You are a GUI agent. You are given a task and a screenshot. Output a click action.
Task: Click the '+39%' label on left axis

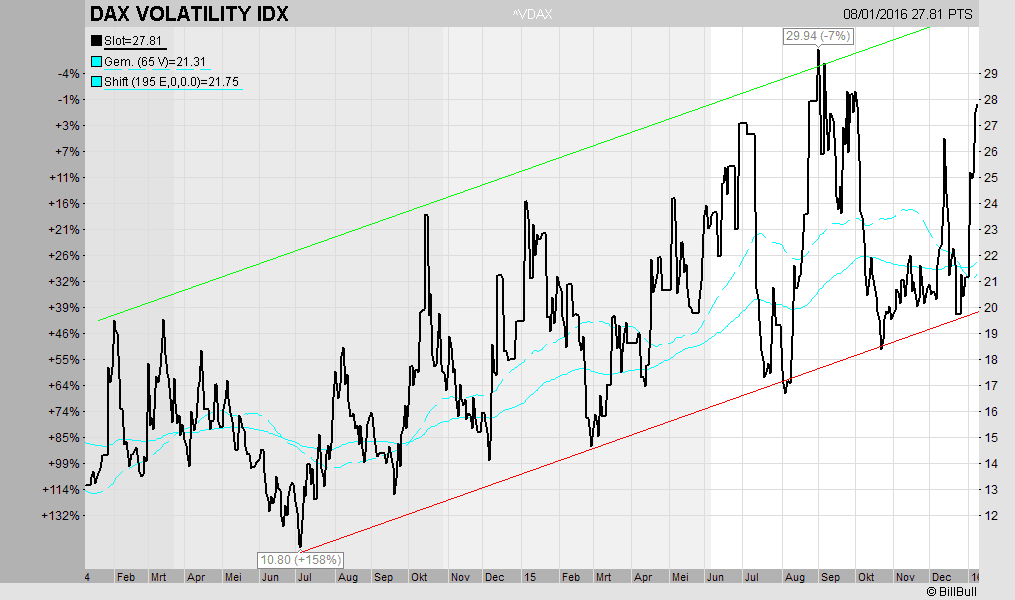(x=65, y=307)
